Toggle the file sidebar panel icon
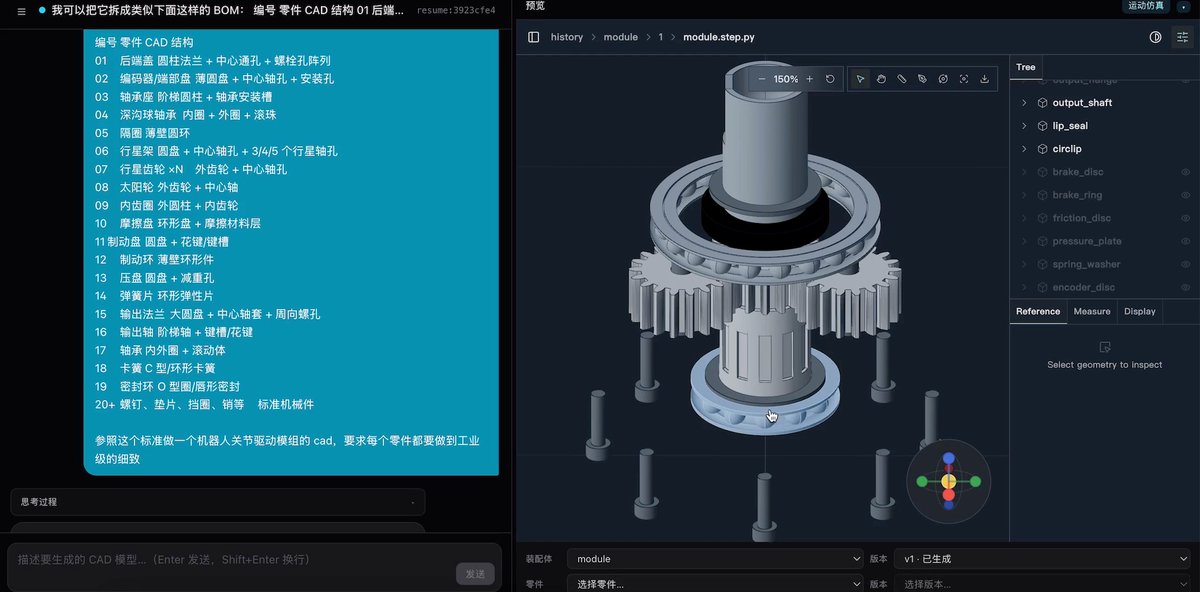The image size is (1200, 592). click(x=534, y=37)
